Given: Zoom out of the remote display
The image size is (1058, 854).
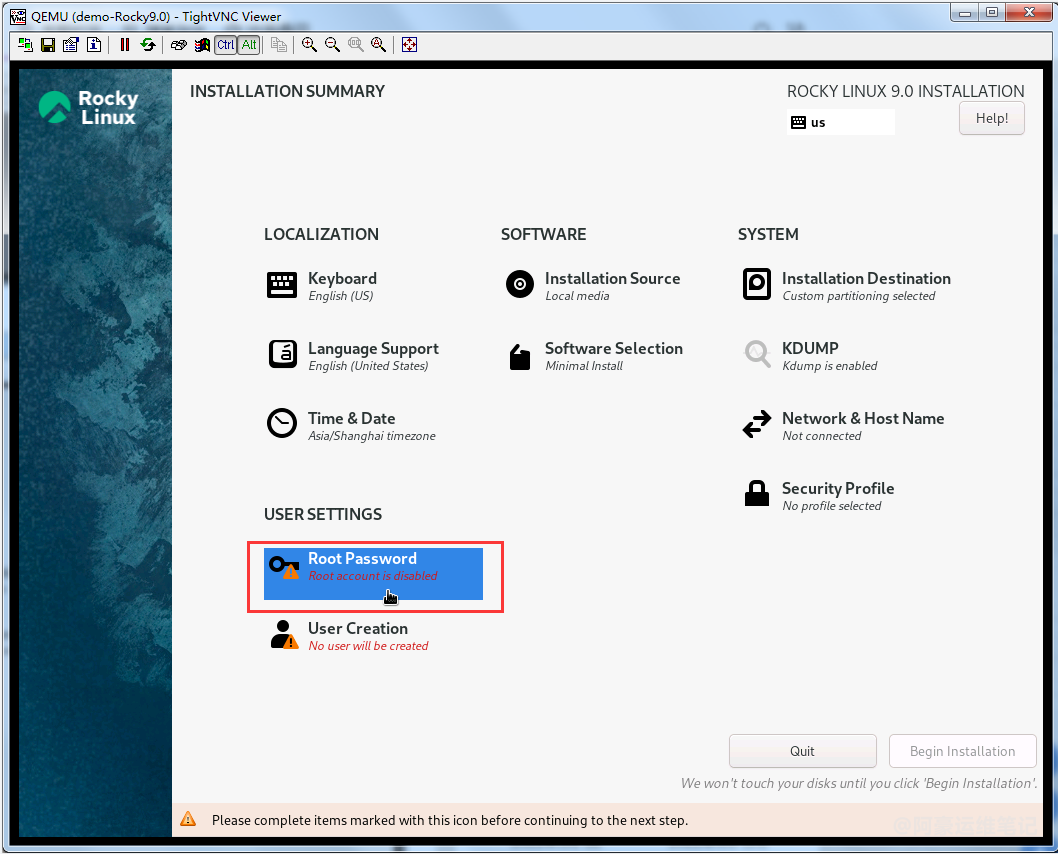Looking at the screenshot, I should click(333, 45).
